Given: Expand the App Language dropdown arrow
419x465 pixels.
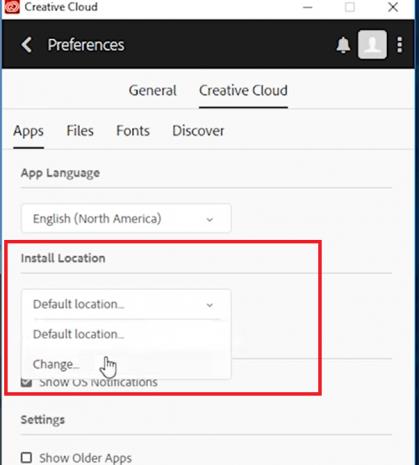Looking at the screenshot, I should pos(210,219).
